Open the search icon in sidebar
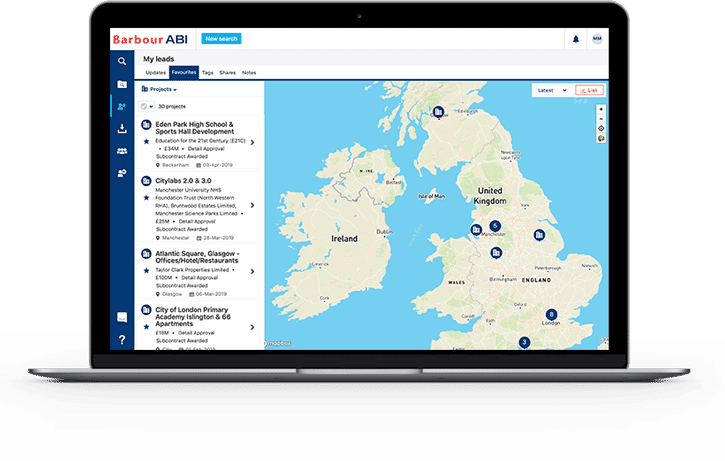725x461 pixels. pyautogui.click(x=122, y=61)
